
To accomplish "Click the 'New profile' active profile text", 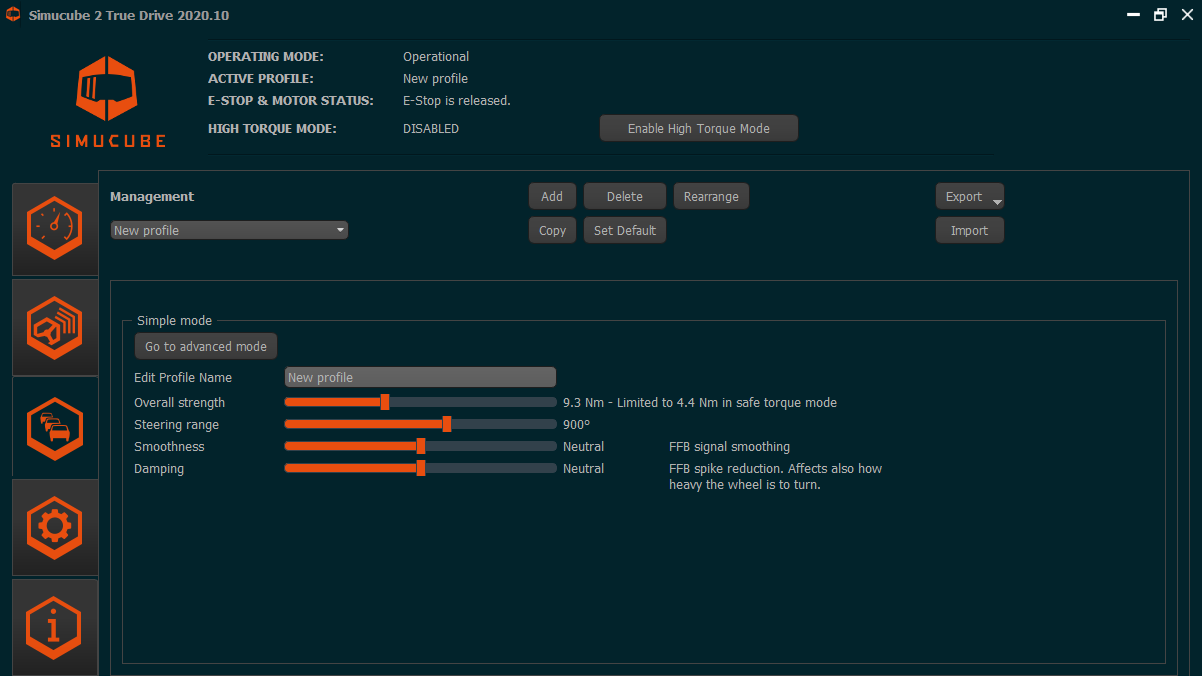I will tap(435, 79).
